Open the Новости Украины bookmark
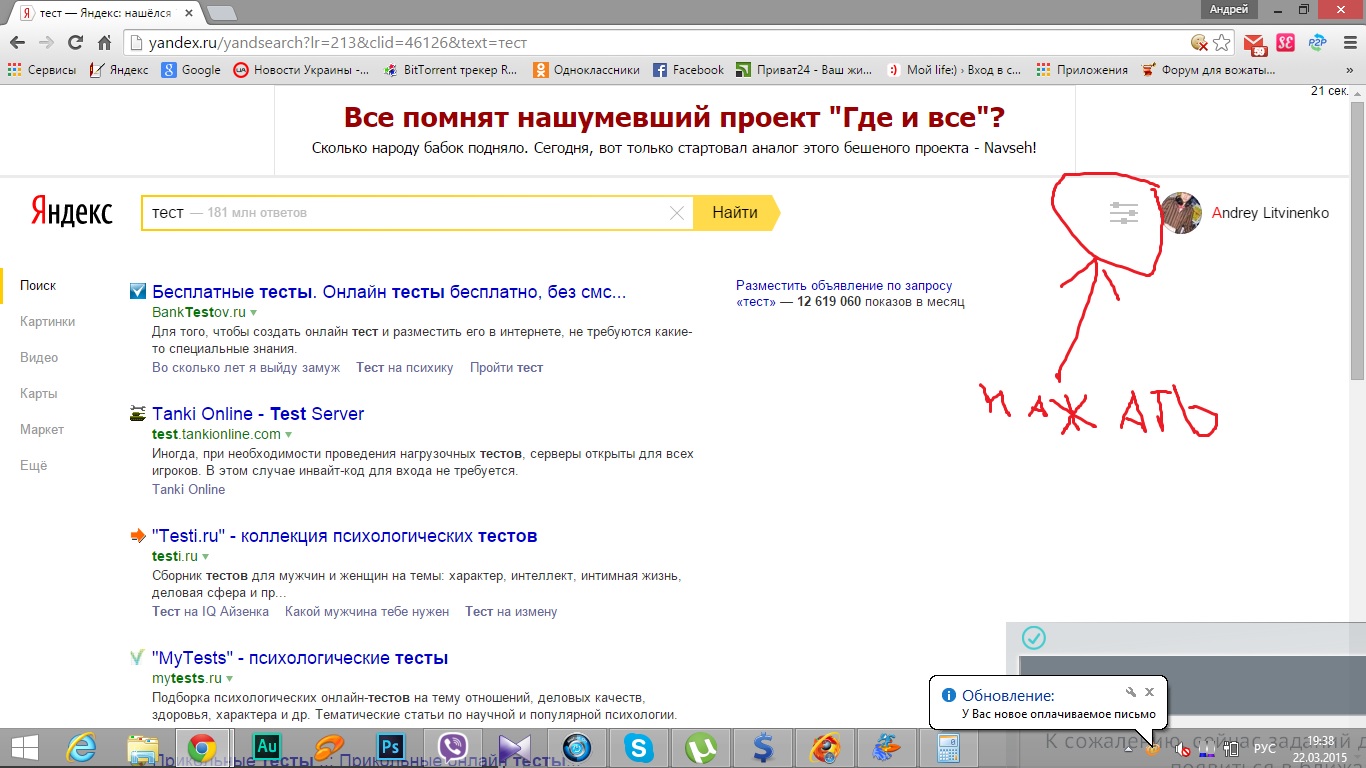This screenshot has height=768, width=1366. click(x=301, y=70)
